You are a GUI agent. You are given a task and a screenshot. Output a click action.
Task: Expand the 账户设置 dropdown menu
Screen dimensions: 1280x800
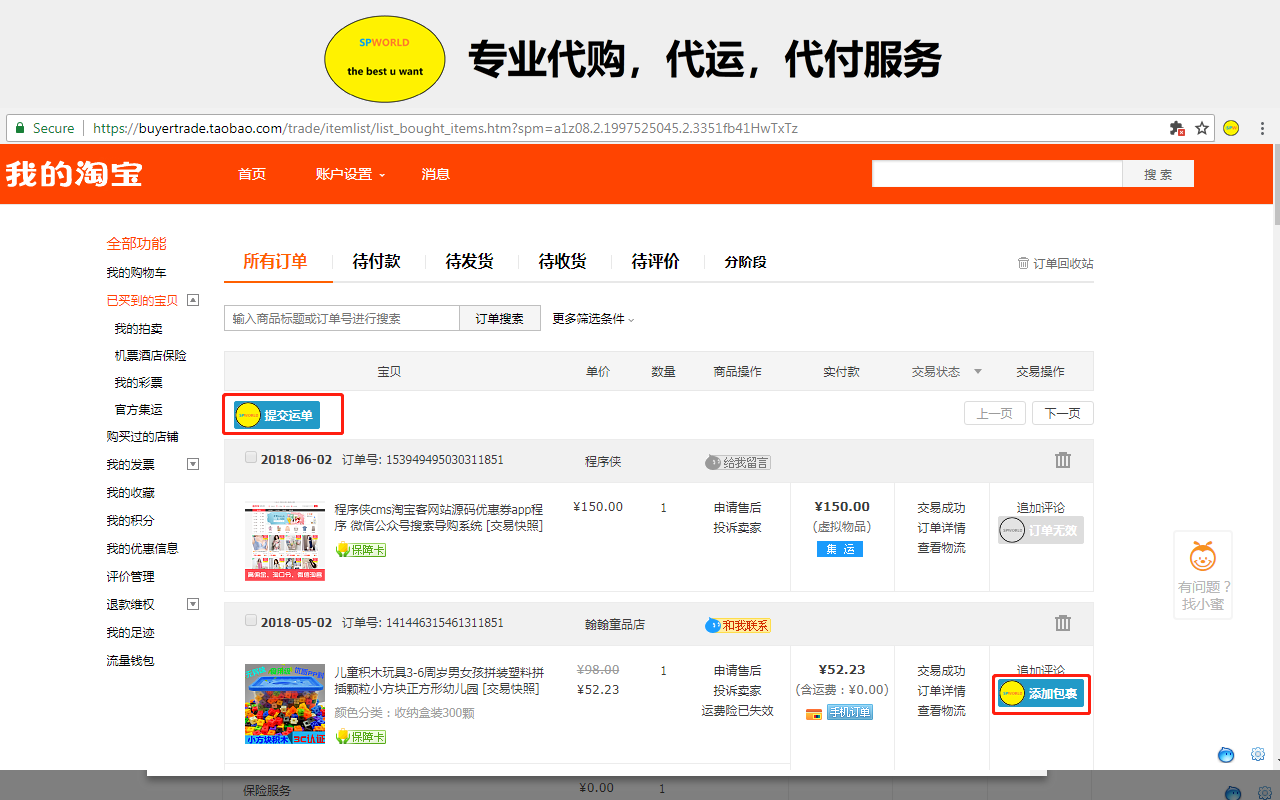click(x=350, y=174)
